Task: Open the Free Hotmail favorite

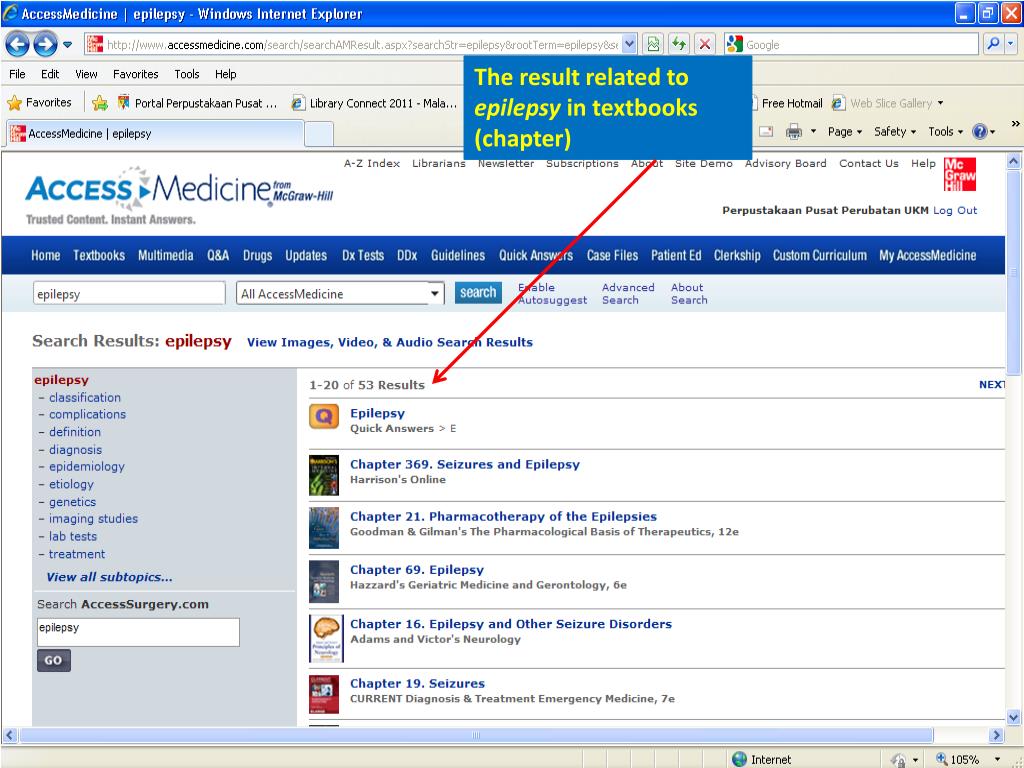Action: (x=788, y=103)
